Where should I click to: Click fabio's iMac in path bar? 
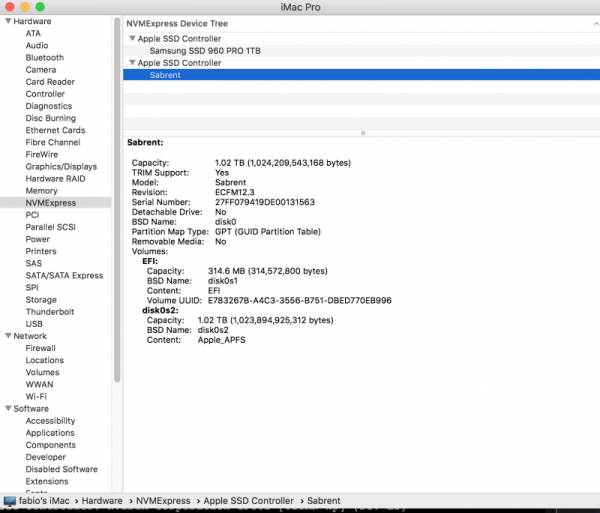coord(44,501)
